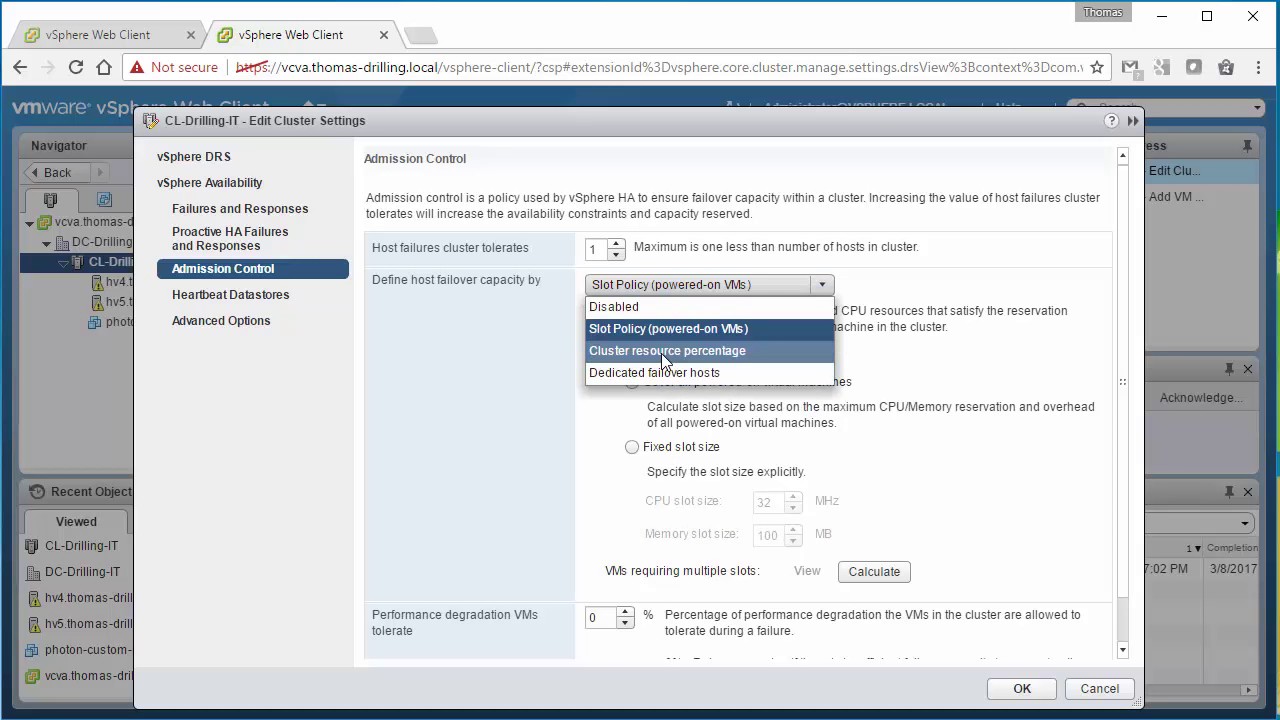Go to browser home page
This screenshot has width=1280, height=720.
[104, 67]
